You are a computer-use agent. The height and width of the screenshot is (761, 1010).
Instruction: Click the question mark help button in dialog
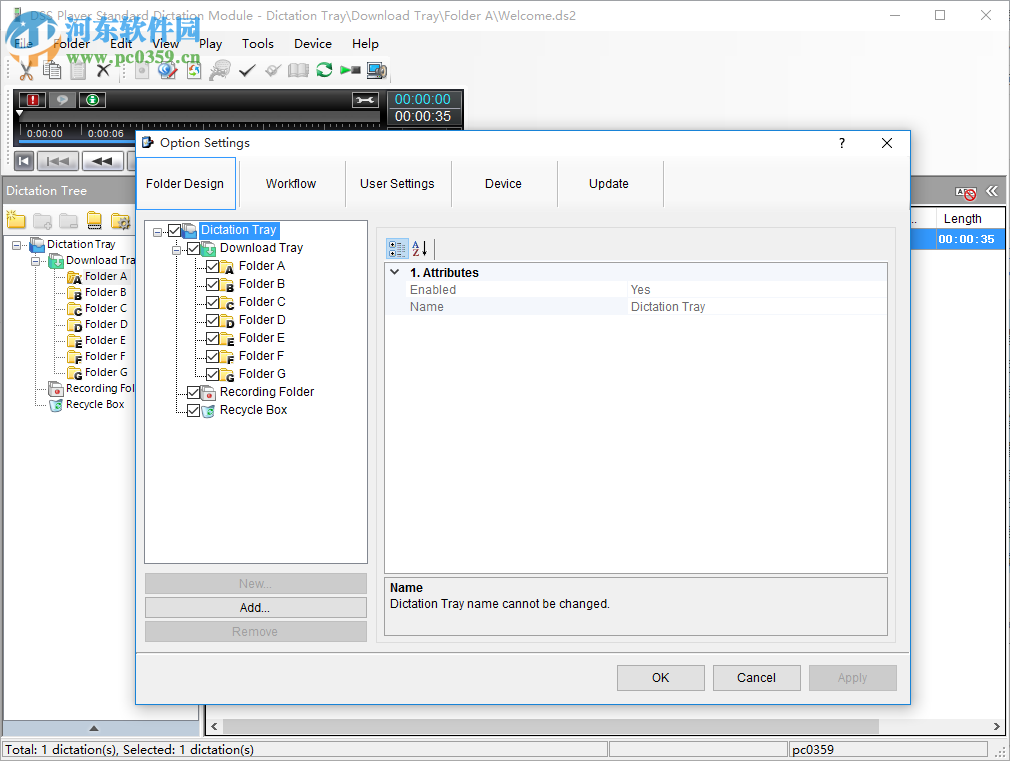(842, 143)
